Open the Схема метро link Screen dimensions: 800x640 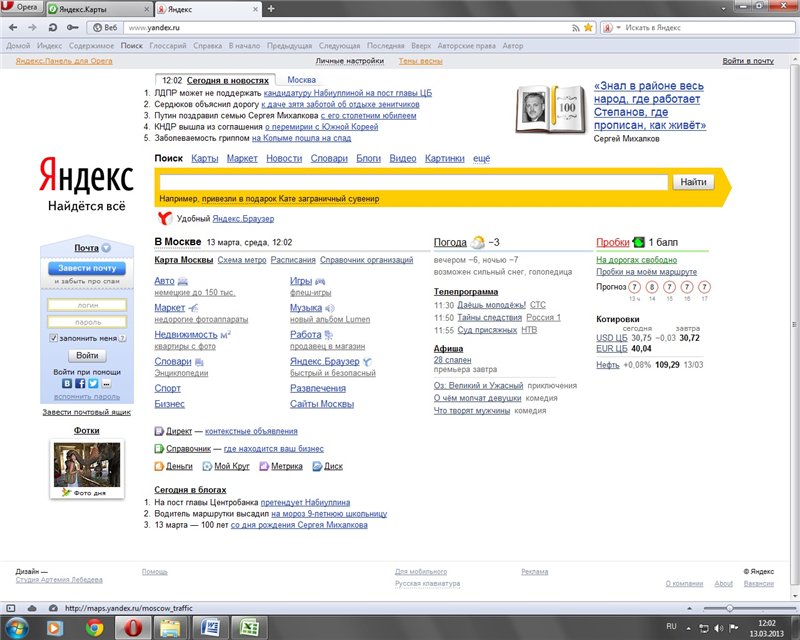242,260
